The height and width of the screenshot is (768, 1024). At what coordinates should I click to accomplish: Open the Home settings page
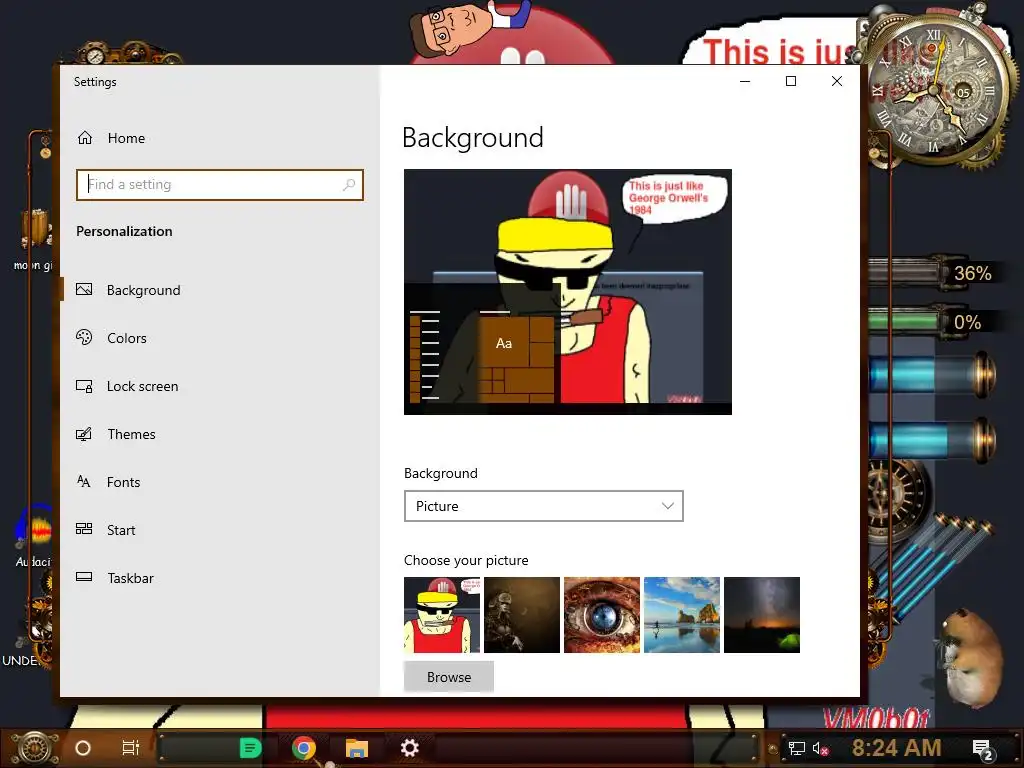coord(126,138)
